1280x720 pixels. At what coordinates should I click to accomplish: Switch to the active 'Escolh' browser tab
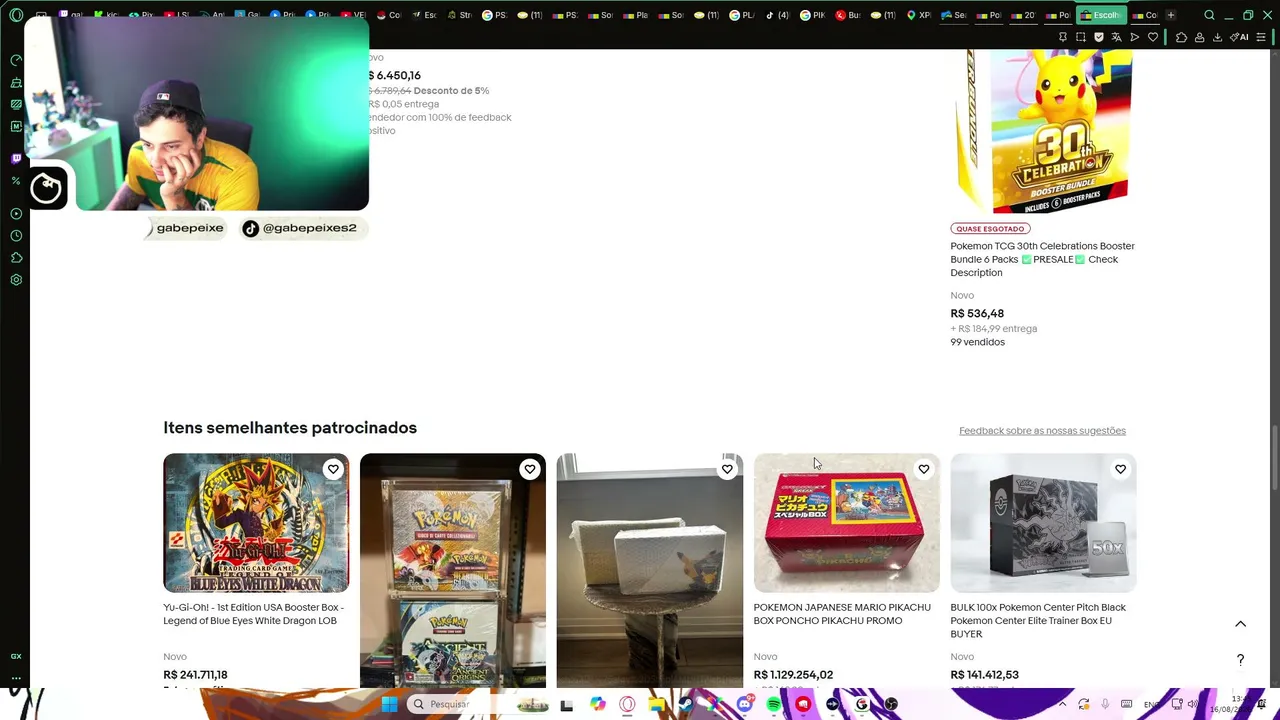(1102, 15)
